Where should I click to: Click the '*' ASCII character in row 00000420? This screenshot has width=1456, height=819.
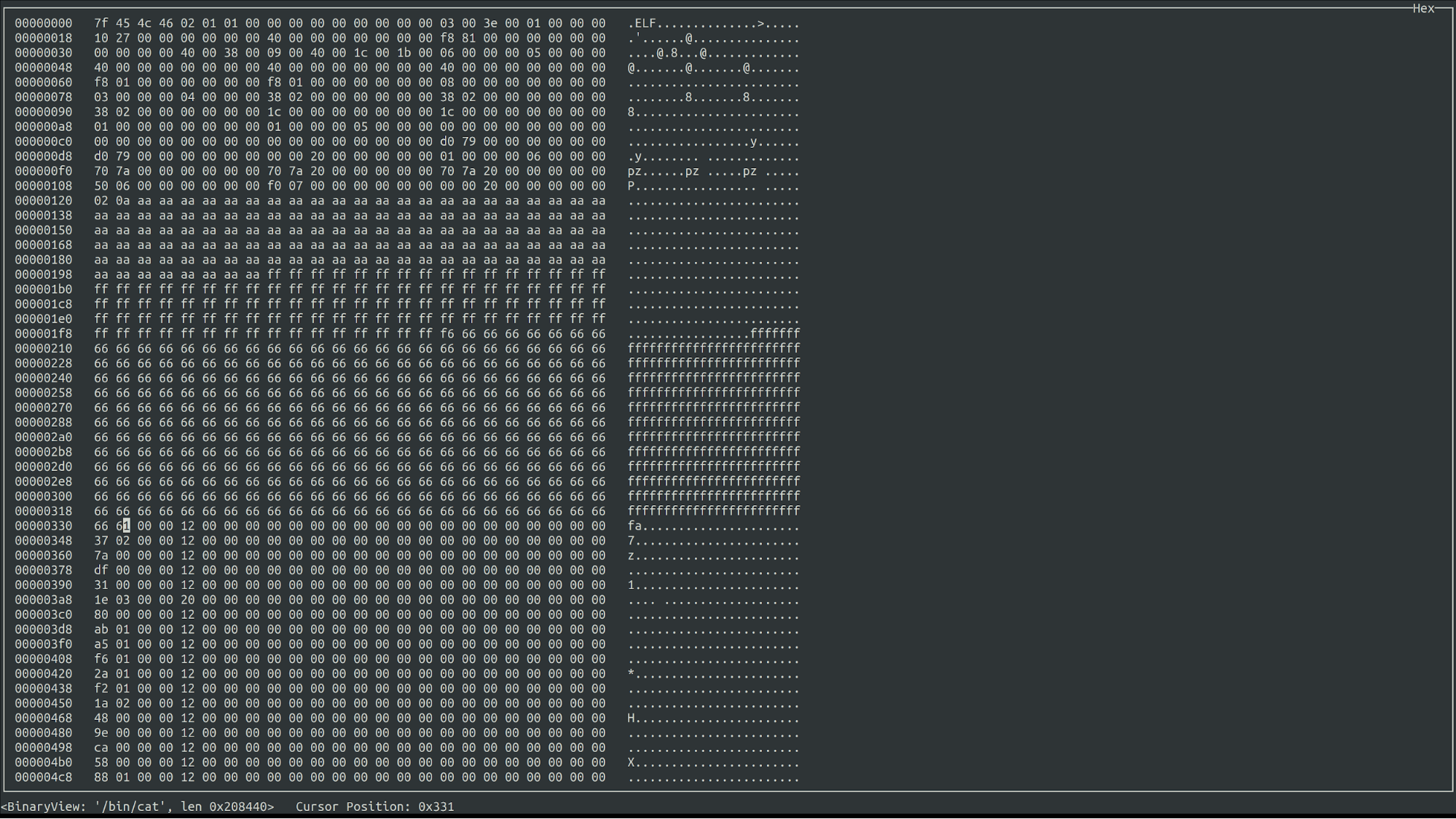pos(631,673)
